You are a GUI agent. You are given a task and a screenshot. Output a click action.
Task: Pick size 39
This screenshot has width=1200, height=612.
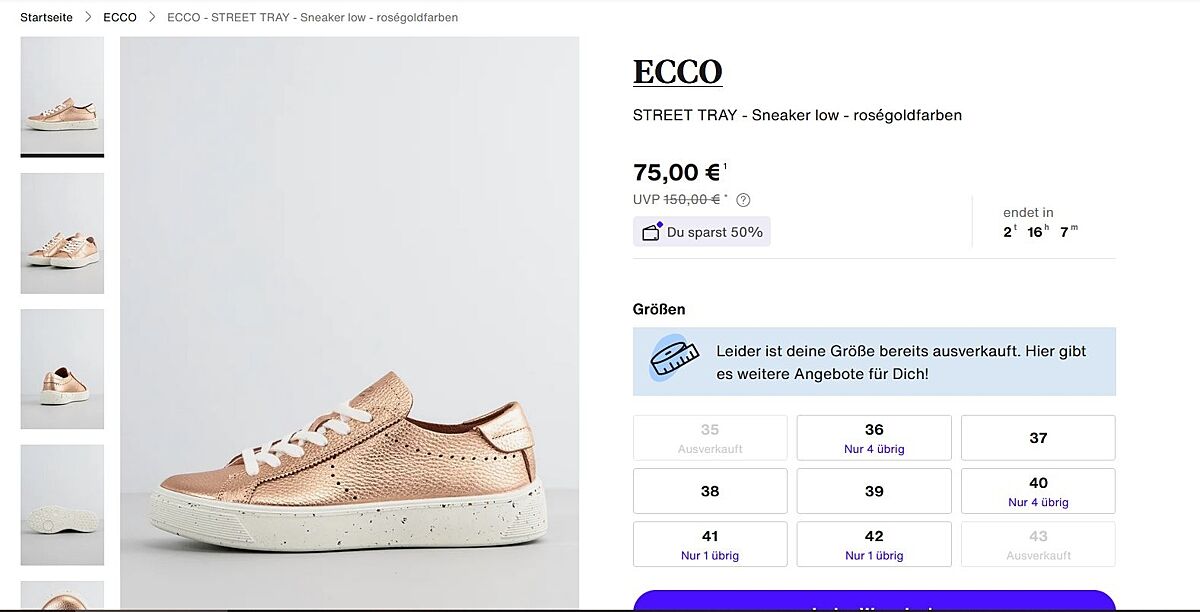874,491
